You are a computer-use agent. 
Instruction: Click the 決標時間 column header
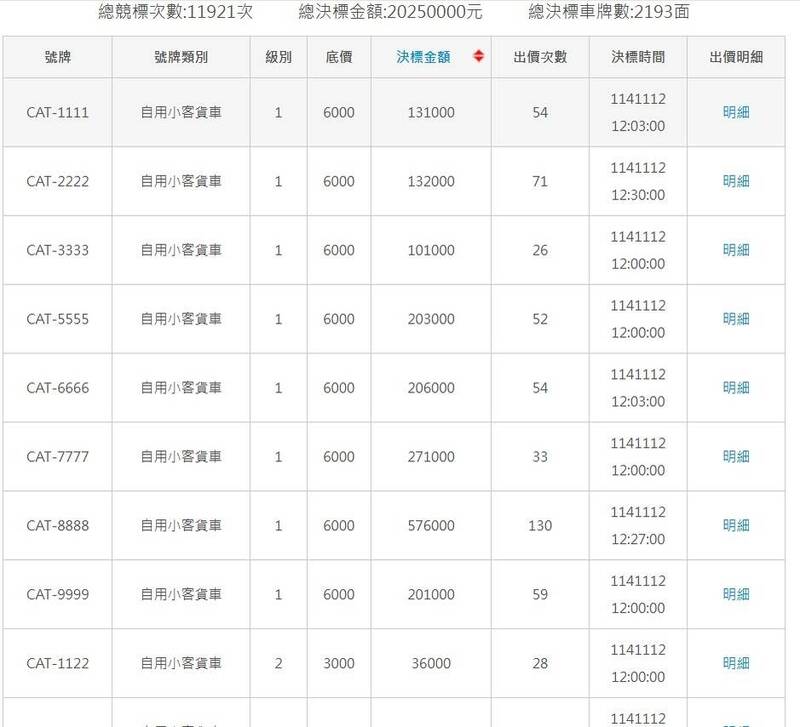[638, 57]
